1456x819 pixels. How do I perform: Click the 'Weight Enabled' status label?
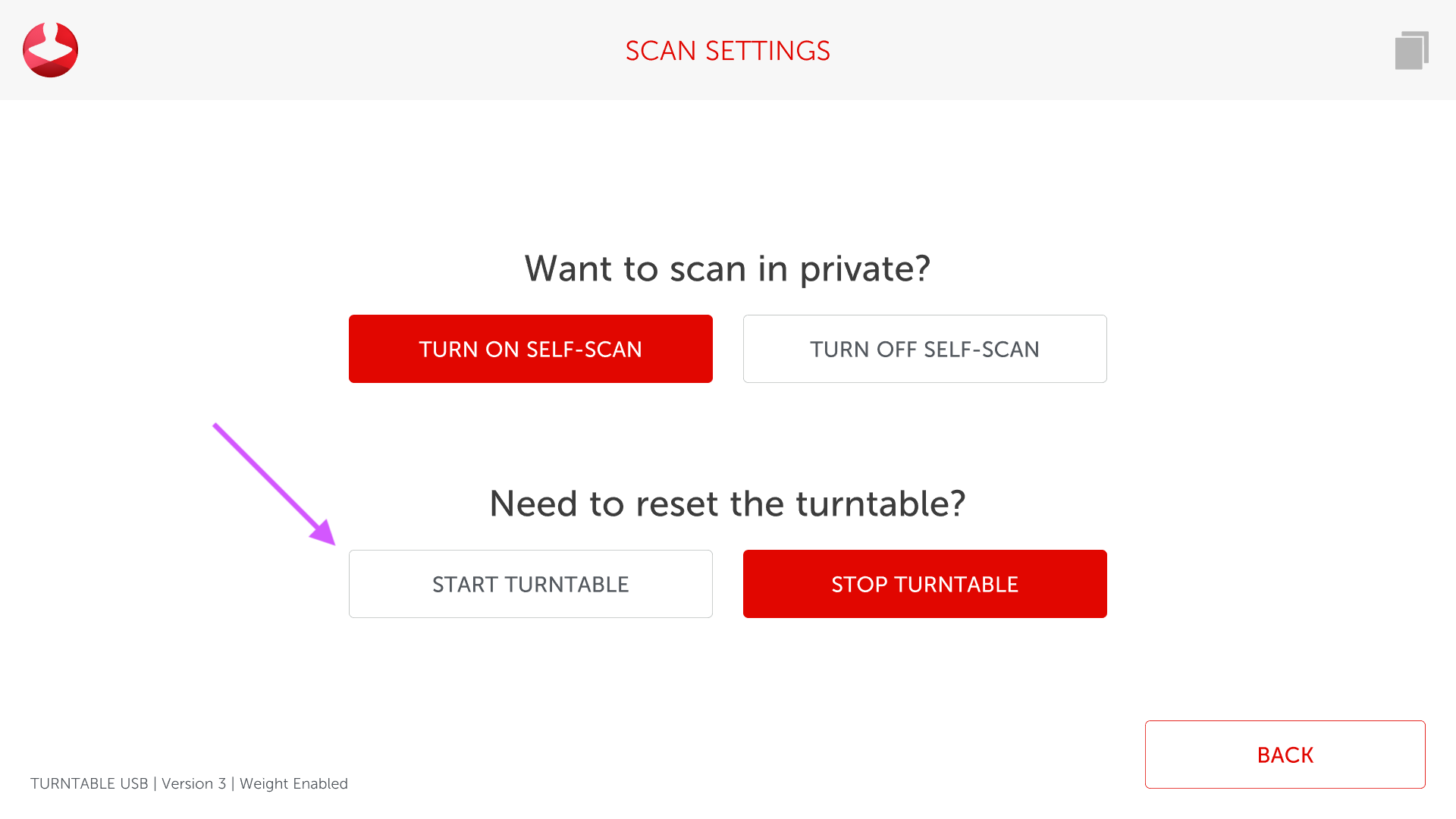coord(293,783)
